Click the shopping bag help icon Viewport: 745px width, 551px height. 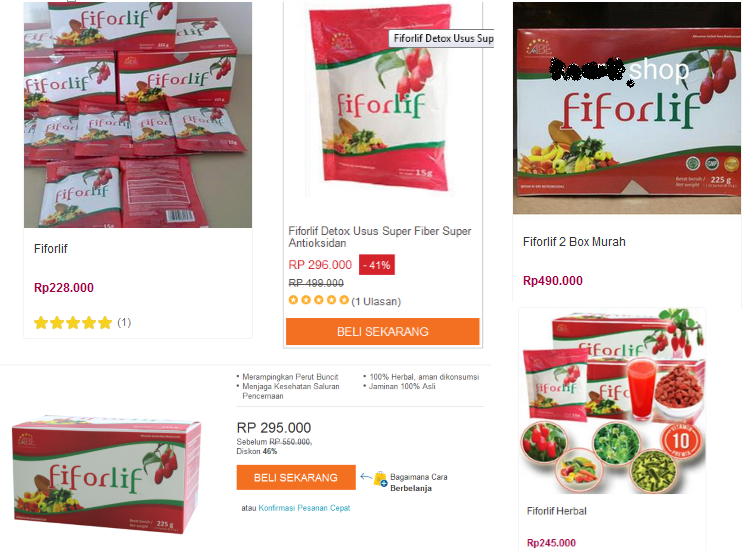coord(381,479)
